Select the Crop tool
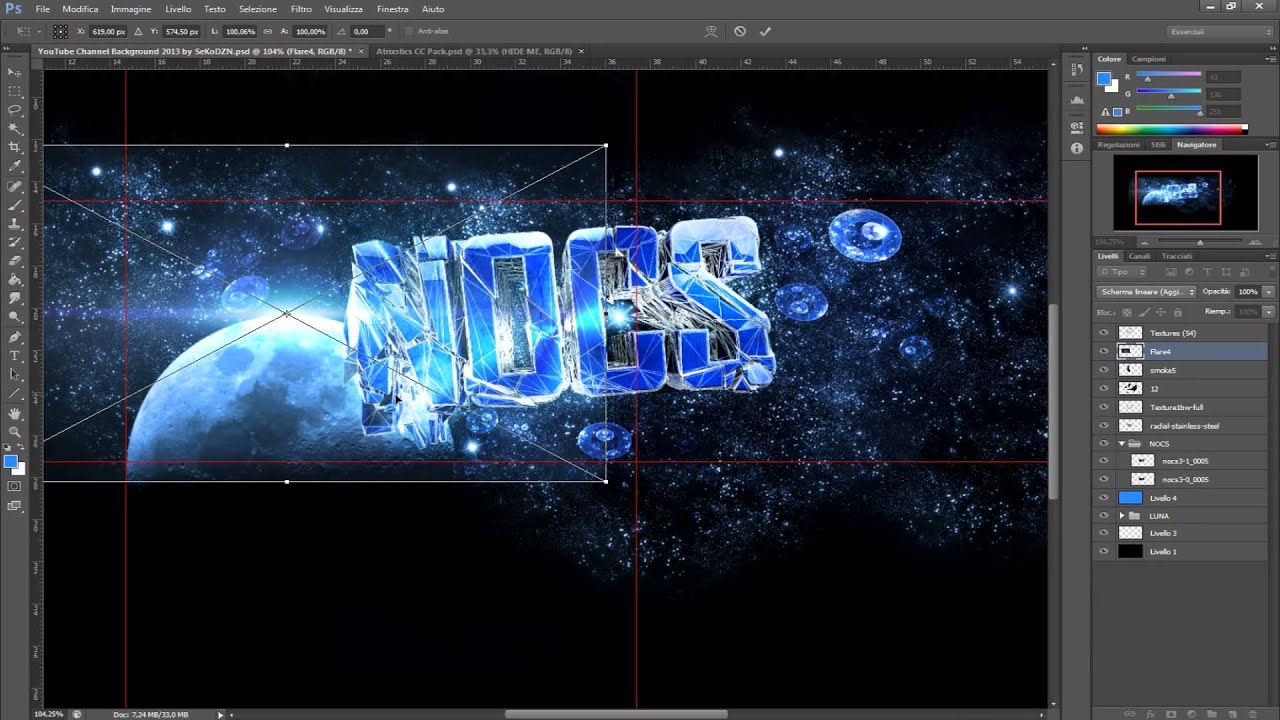This screenshot has height=720, width=1280. [15, 147]
